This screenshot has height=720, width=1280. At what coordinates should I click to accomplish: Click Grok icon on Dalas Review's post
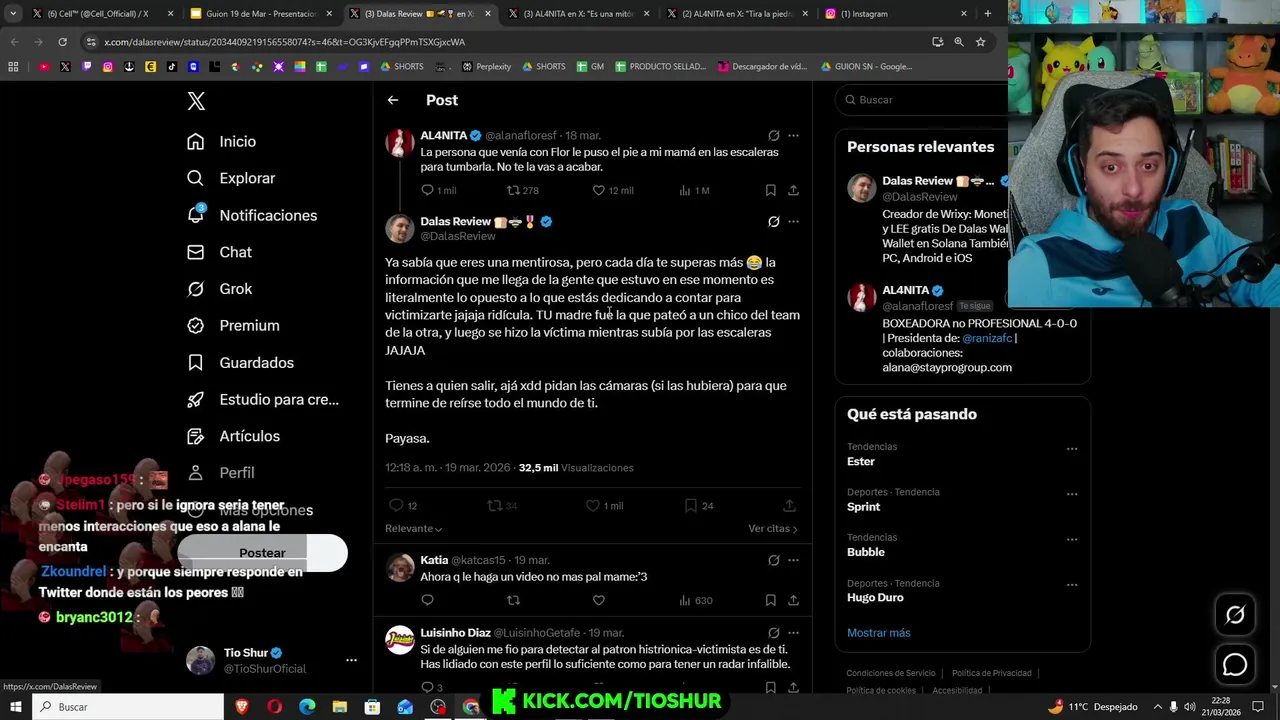tap(773, 221)
